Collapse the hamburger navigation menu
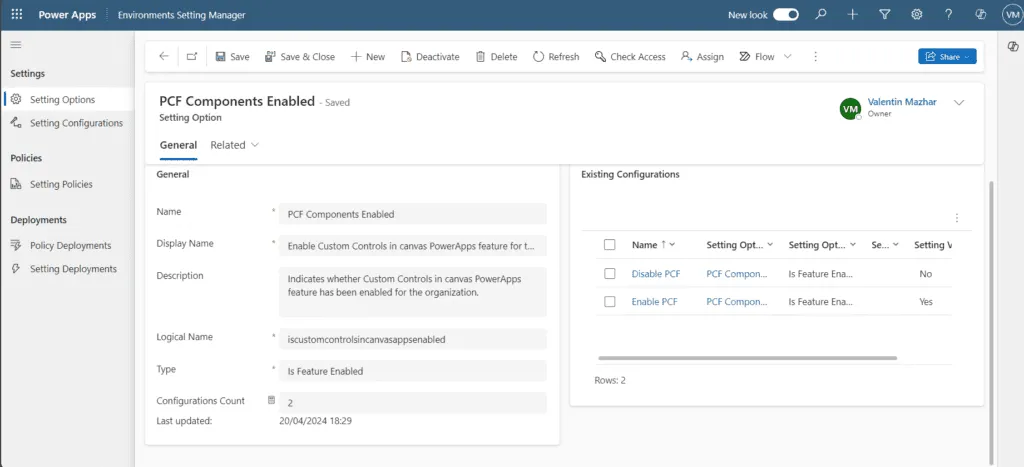Image resolution: width=1024 pixels, height=467 pixels. 16,44
